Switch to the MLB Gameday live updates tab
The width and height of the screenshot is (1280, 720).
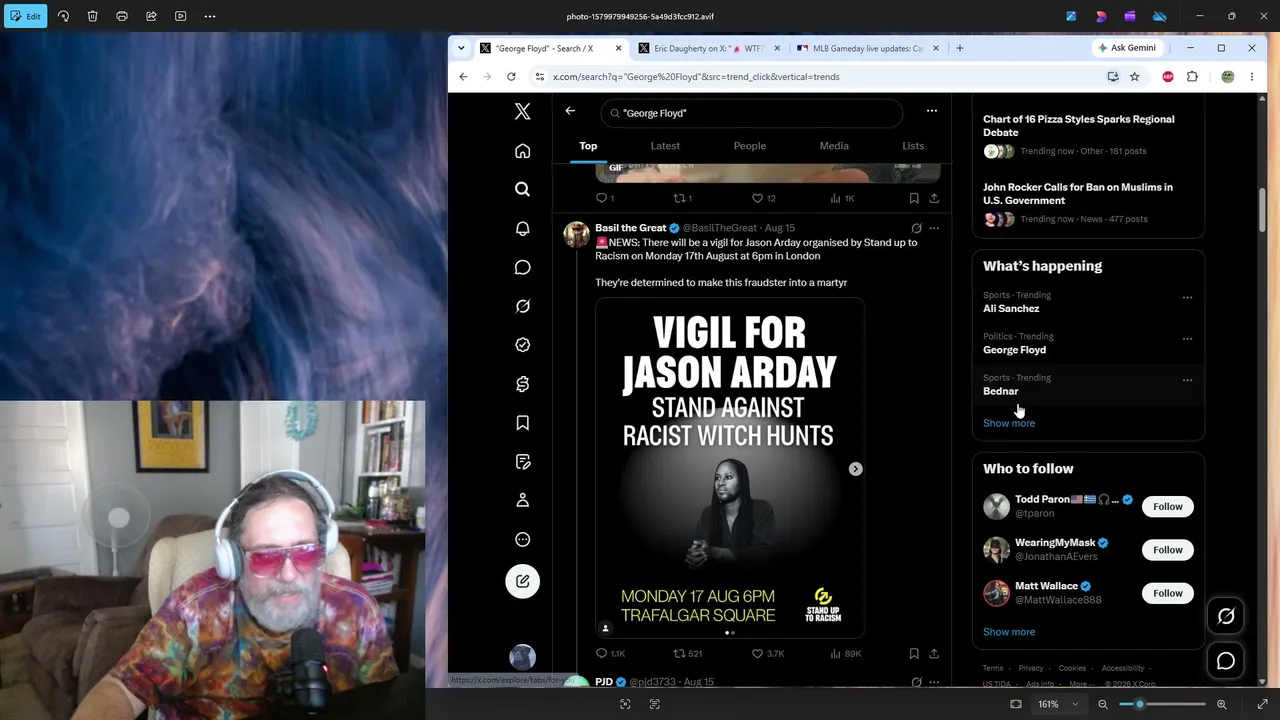pos(867,48)
